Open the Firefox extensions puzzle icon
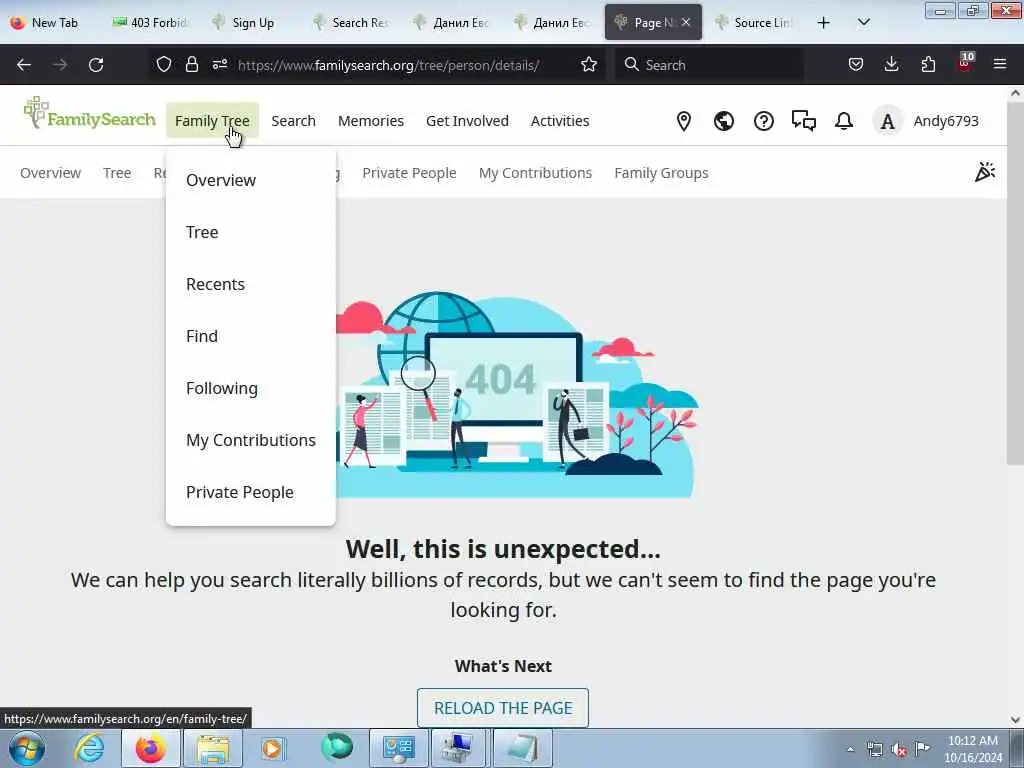This screenshot has height=768, width=1024. point(928,65)
